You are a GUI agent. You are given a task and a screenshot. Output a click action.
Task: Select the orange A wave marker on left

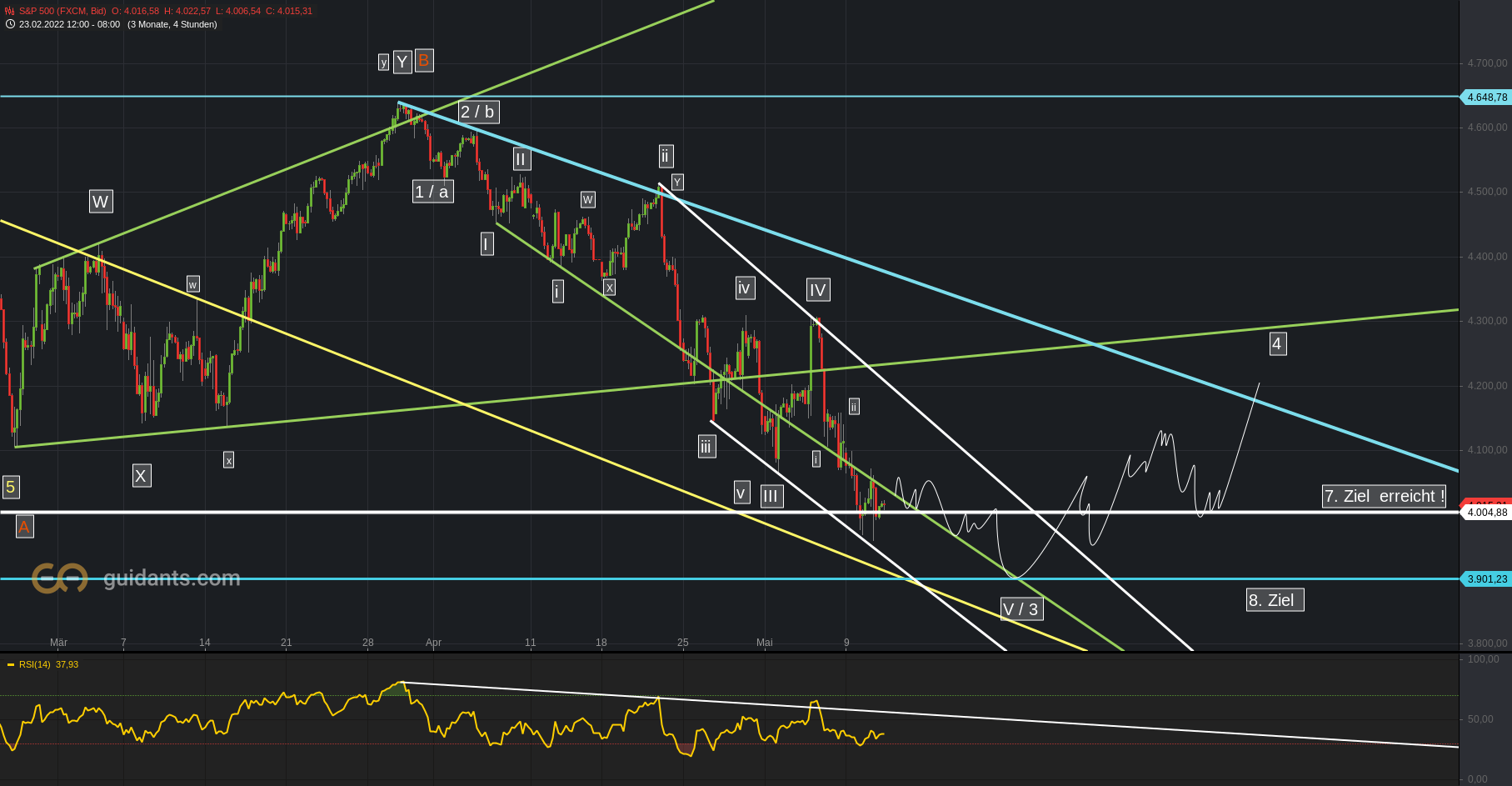click(x=24, y=527)
